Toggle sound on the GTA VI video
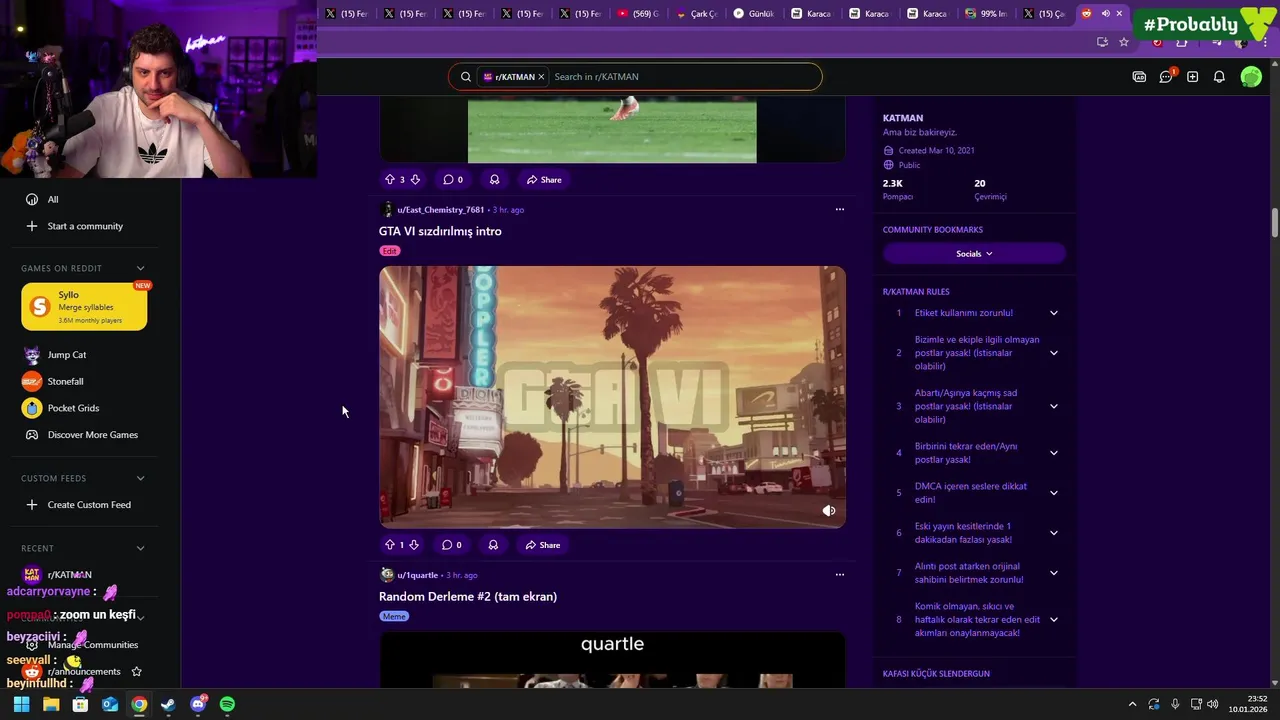 click(x=829, y=510)
